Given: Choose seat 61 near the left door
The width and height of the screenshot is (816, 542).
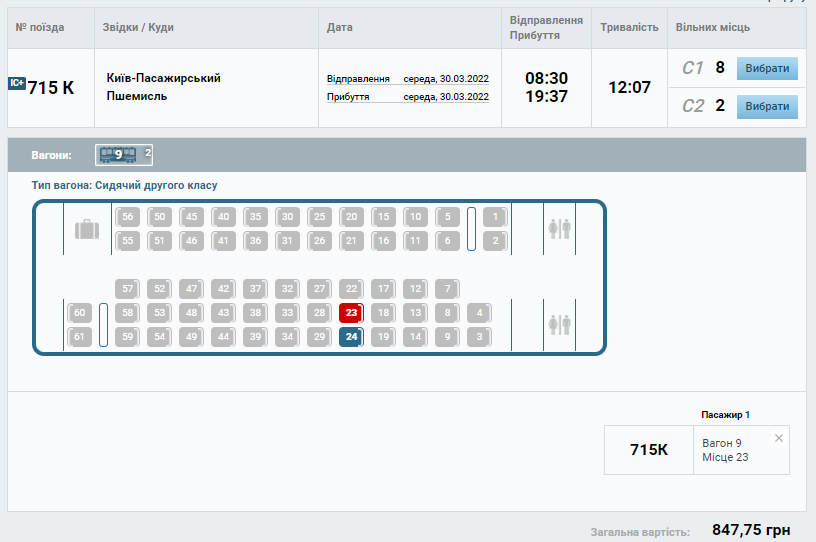Looking at the screenshot, I should (80, 337).
